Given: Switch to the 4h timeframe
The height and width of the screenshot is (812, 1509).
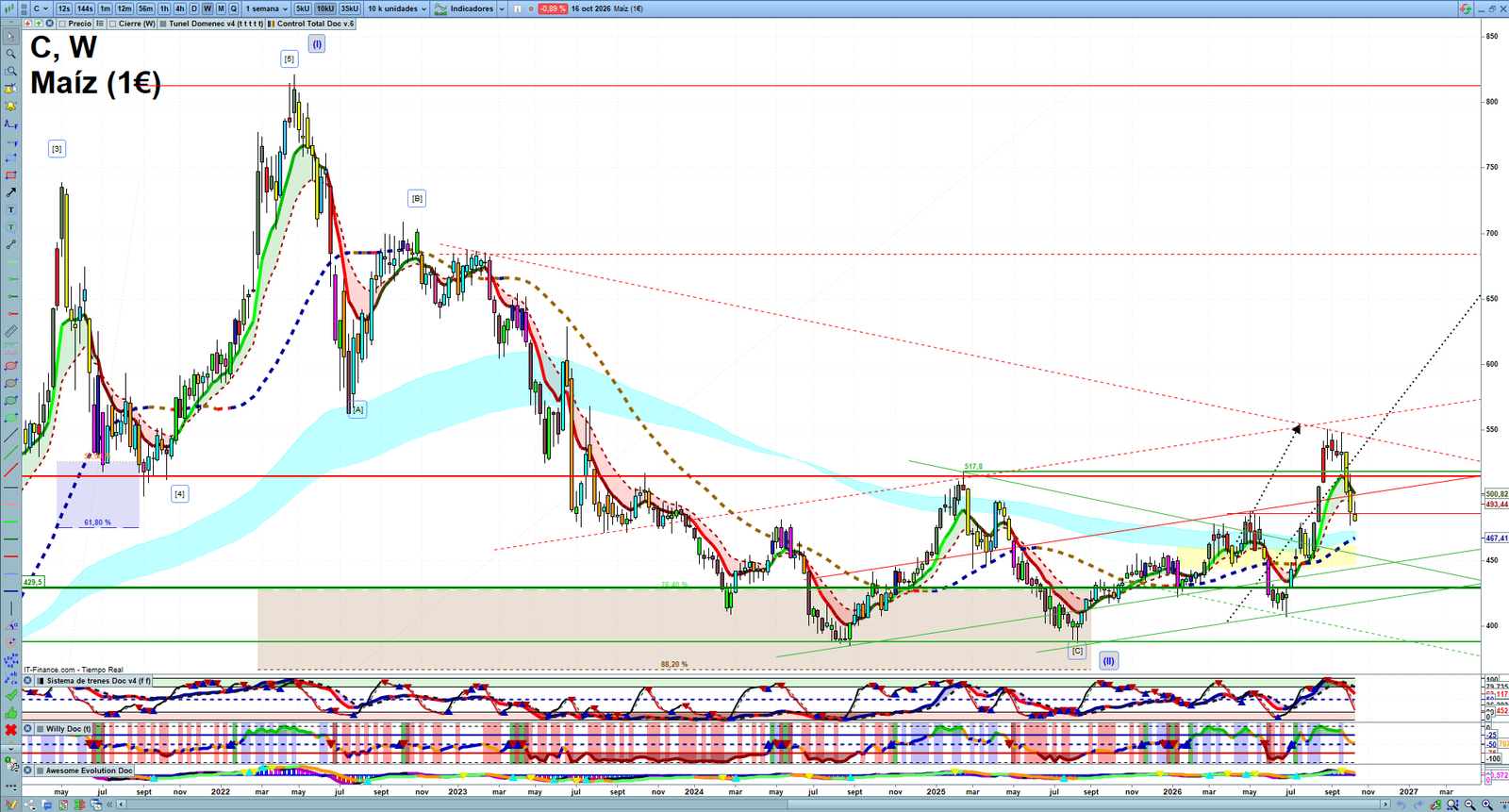Looking at the screenshot, I should coord(180,8).
